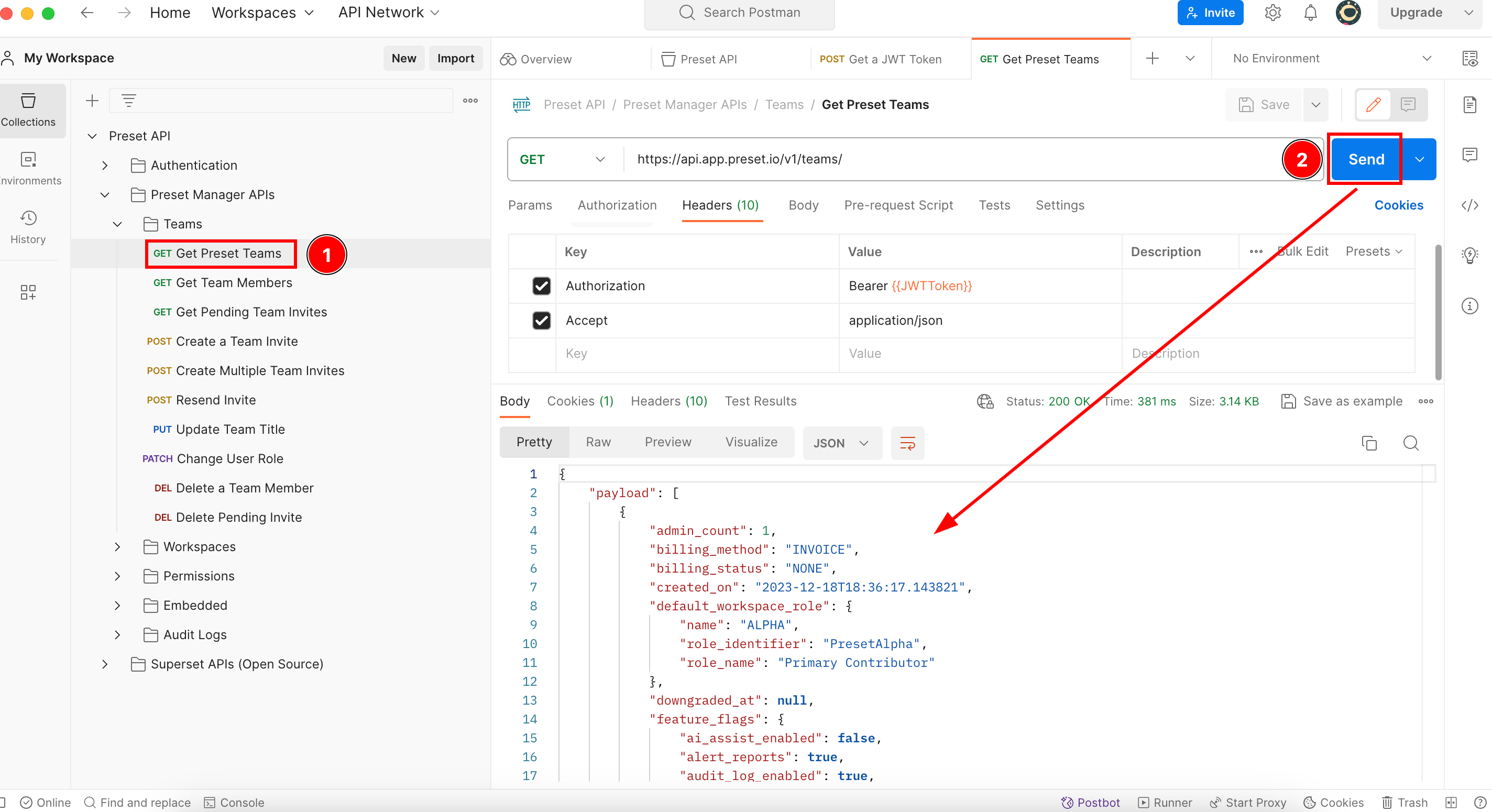Click the search response magnifier icon
Viewport: 1492px width, 812px height.
pyautogui.click(x=1410, y=443)
